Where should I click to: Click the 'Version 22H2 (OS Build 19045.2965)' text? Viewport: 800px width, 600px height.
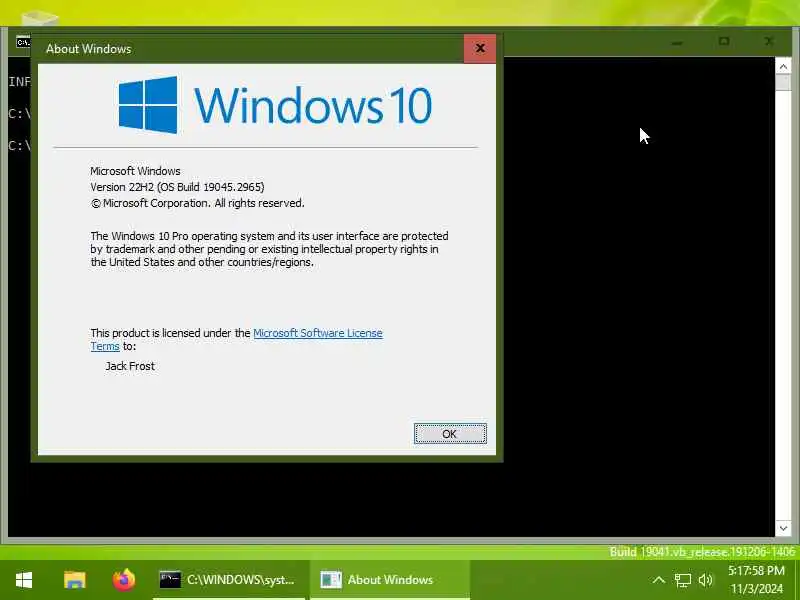tap(177, 187)
